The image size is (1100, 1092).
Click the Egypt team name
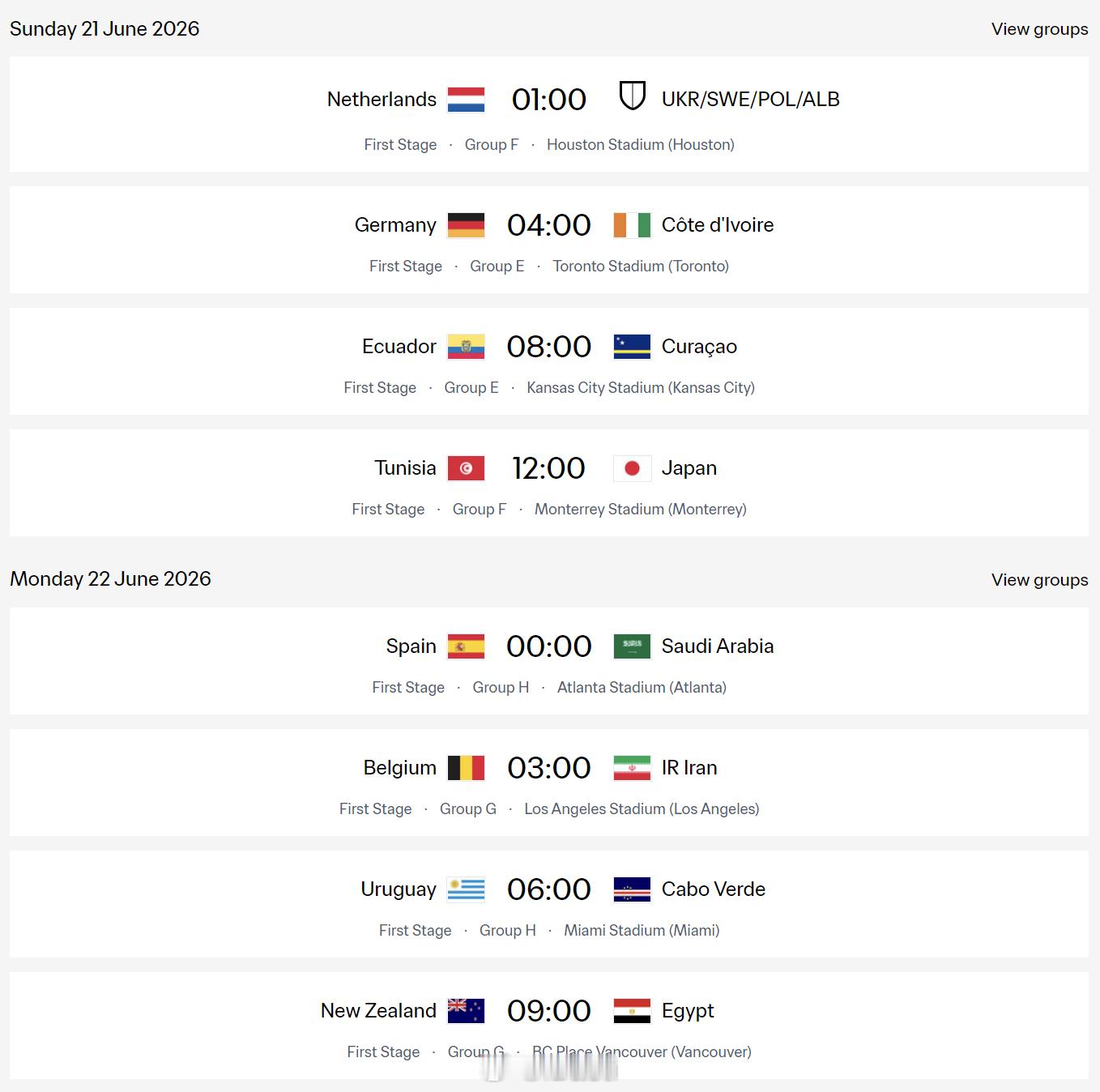688,1011
